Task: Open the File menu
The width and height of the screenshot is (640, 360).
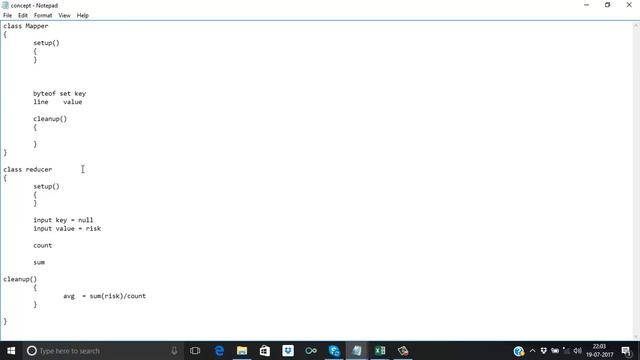Action: 7,16
